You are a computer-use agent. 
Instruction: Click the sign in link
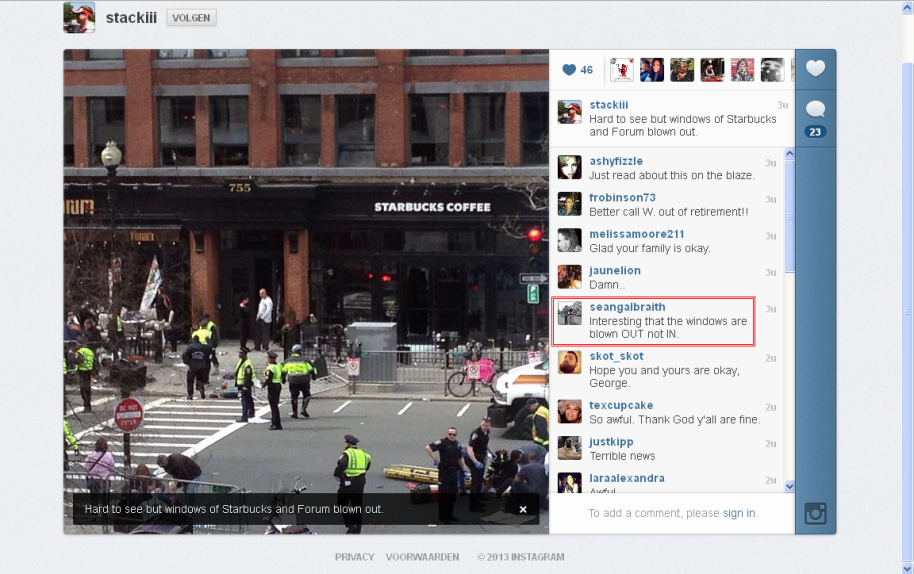click(739, 513)
